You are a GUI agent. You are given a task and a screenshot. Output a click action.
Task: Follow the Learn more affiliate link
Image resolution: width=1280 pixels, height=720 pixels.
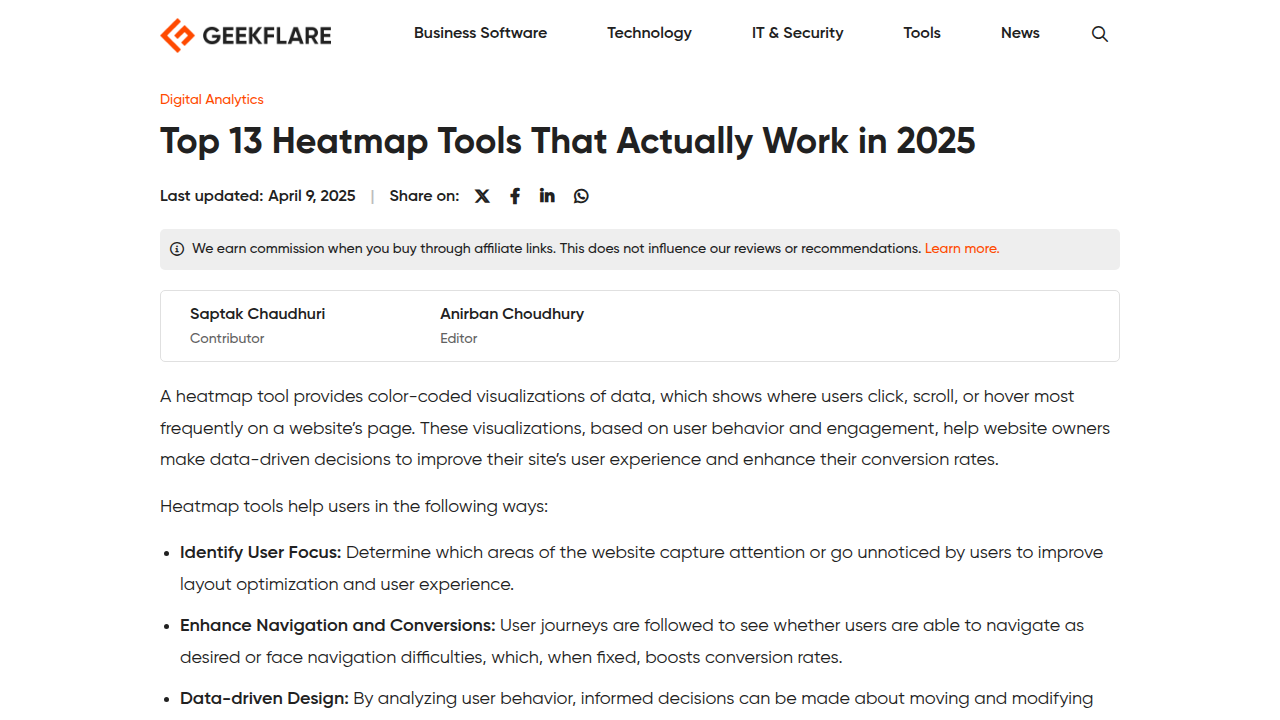(x=962, y=248)
